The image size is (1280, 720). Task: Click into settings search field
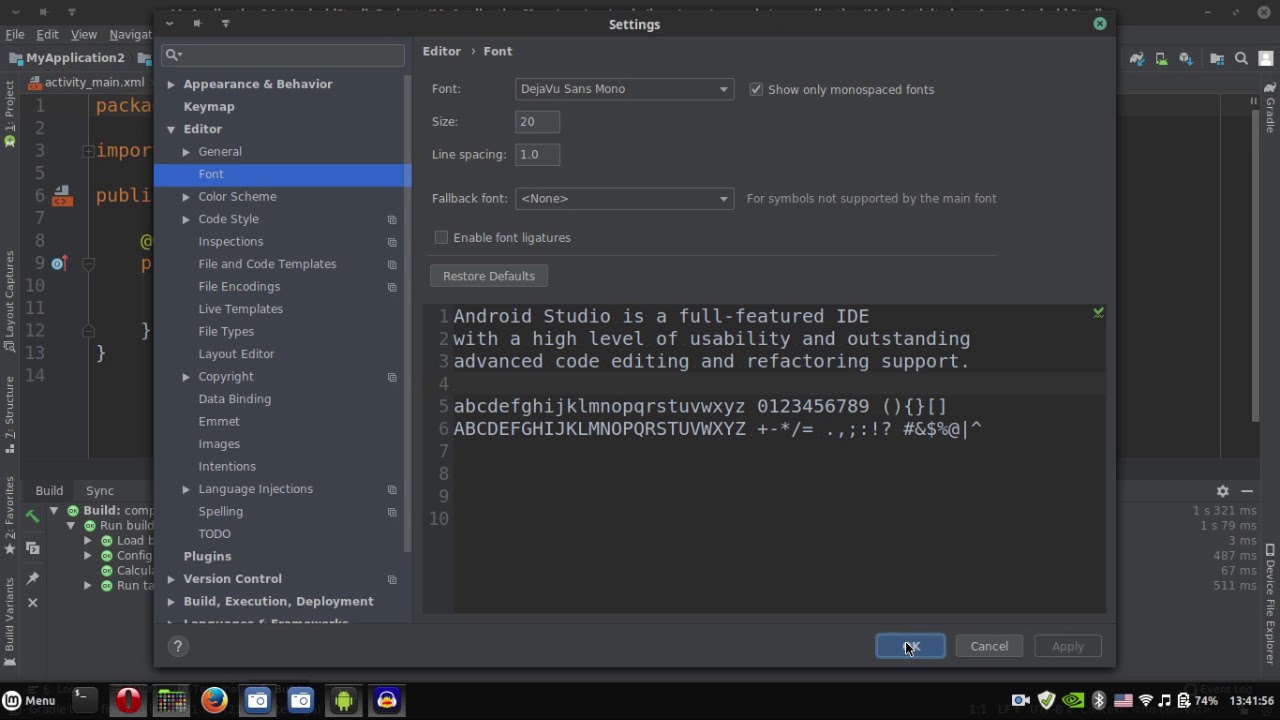coord(285,55)
